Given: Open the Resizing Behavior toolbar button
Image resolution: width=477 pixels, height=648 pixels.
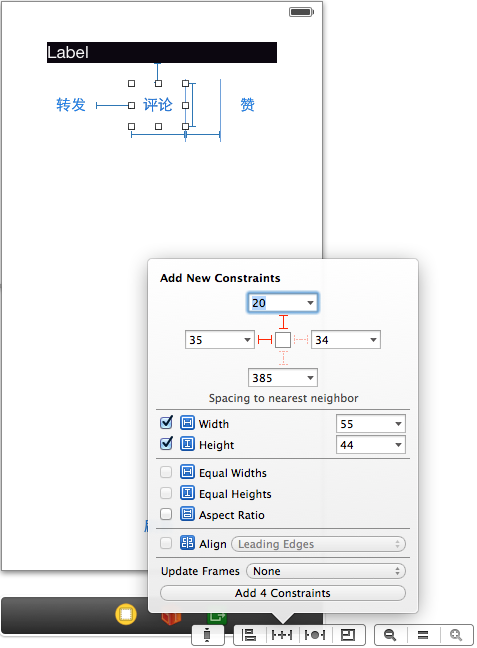Looking at the screenshot, I should (x=348, y=635).
